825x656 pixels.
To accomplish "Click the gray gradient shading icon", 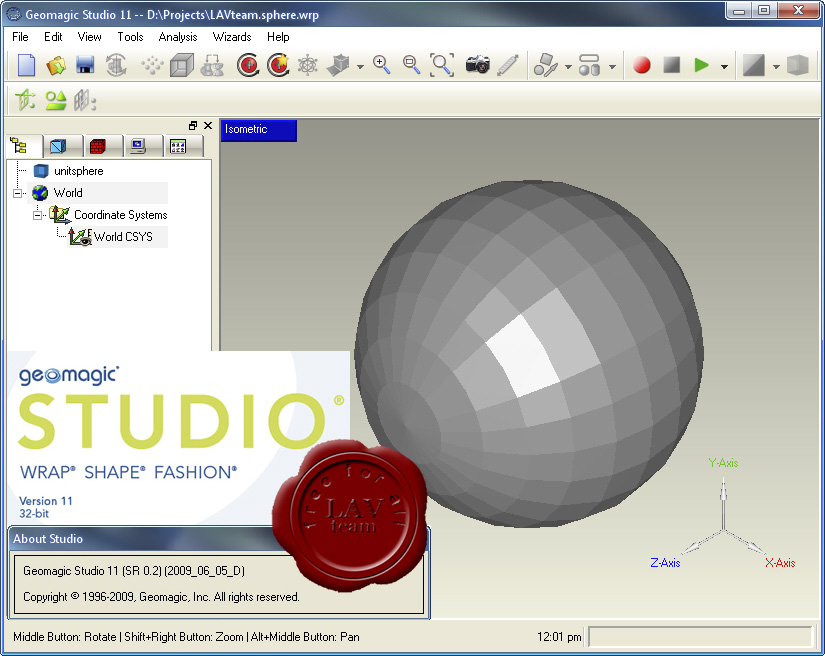I will coord(753,66).
